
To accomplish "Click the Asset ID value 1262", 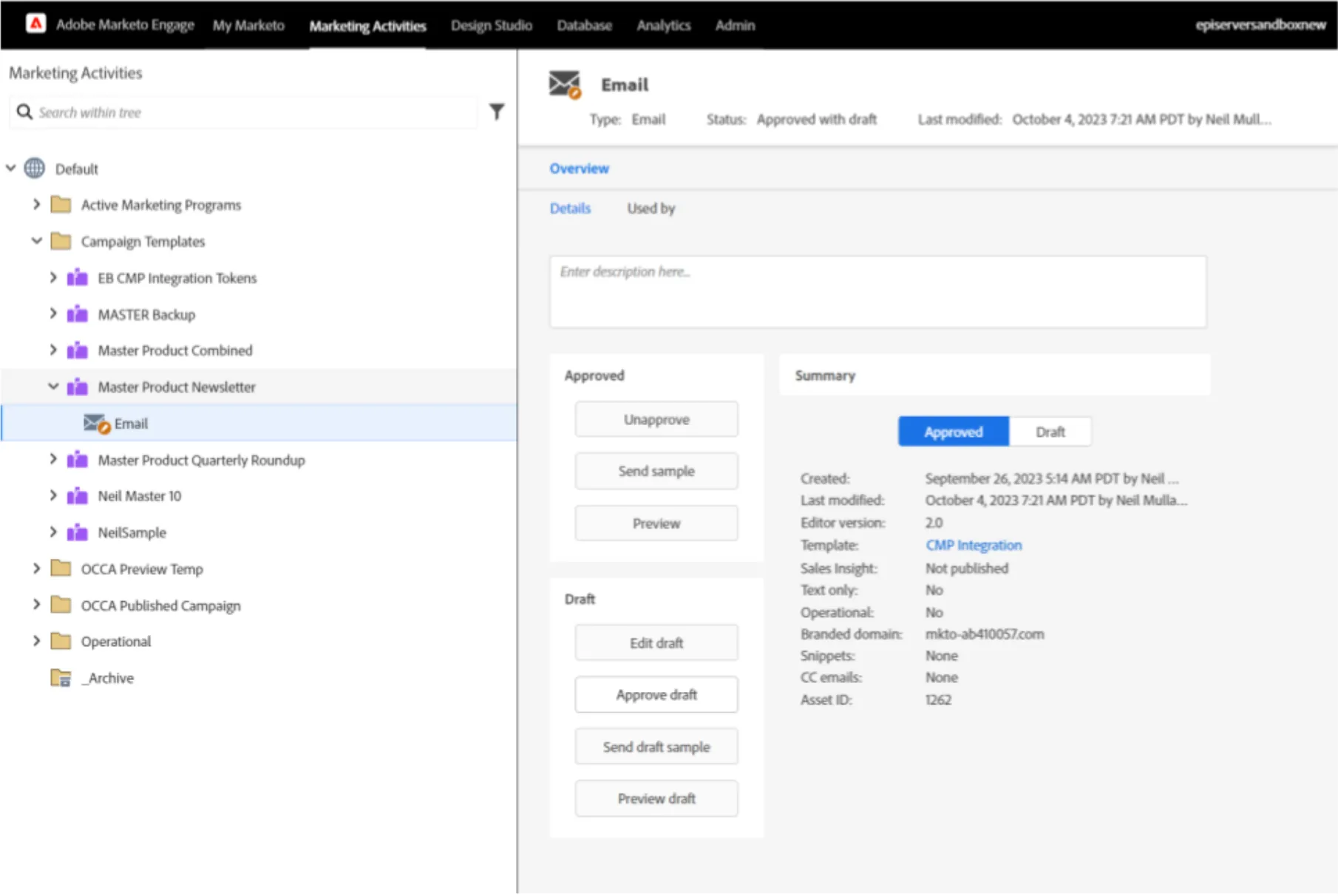I will pos(938,699).
